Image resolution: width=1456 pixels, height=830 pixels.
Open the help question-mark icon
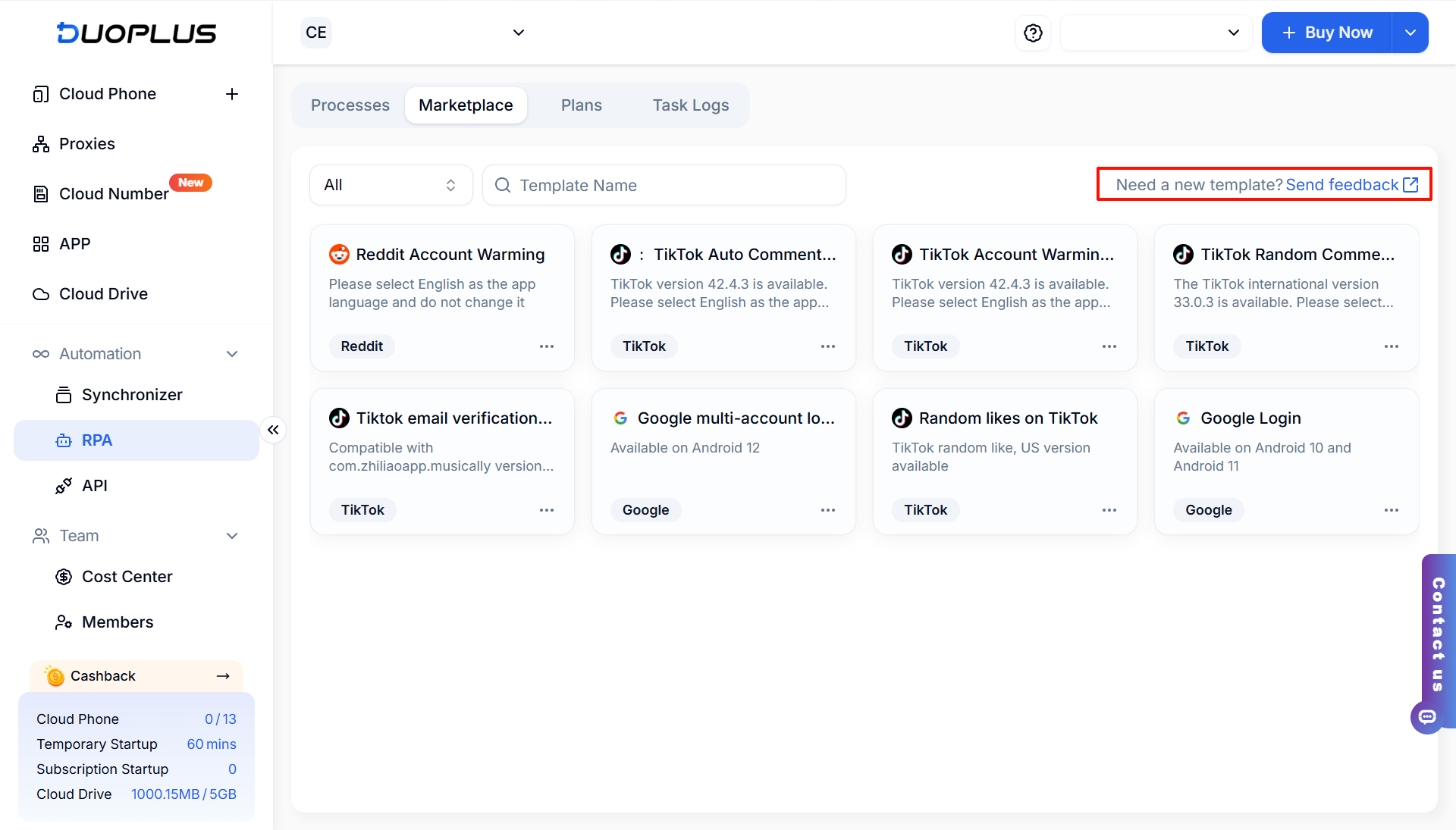1033,33
